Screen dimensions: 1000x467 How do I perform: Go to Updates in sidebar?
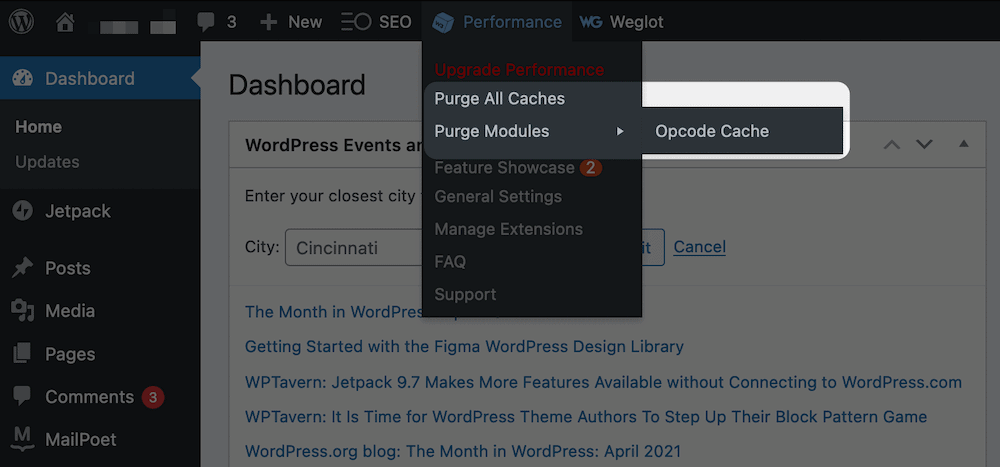coord(47,162)
